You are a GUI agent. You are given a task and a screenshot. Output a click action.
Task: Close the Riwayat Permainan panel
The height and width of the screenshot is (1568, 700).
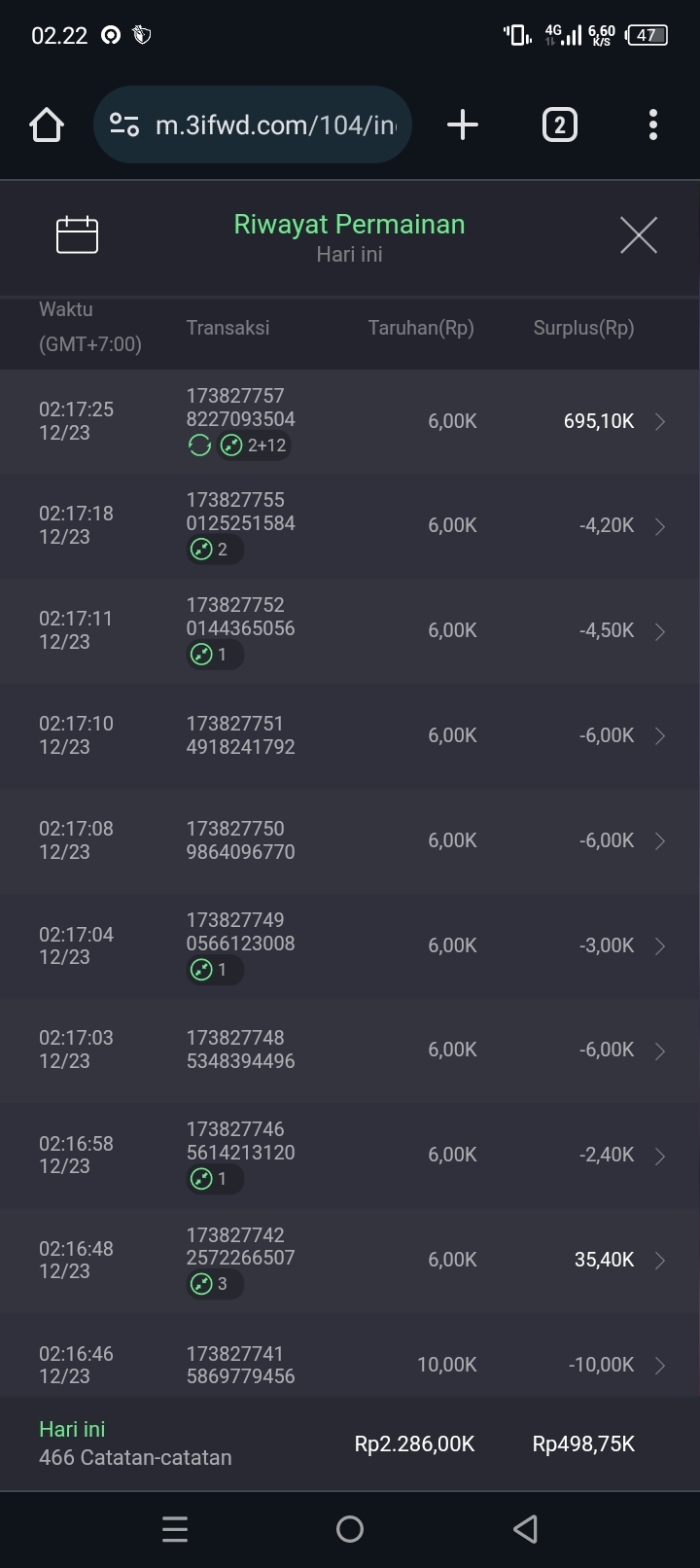(x=639, y=234)
